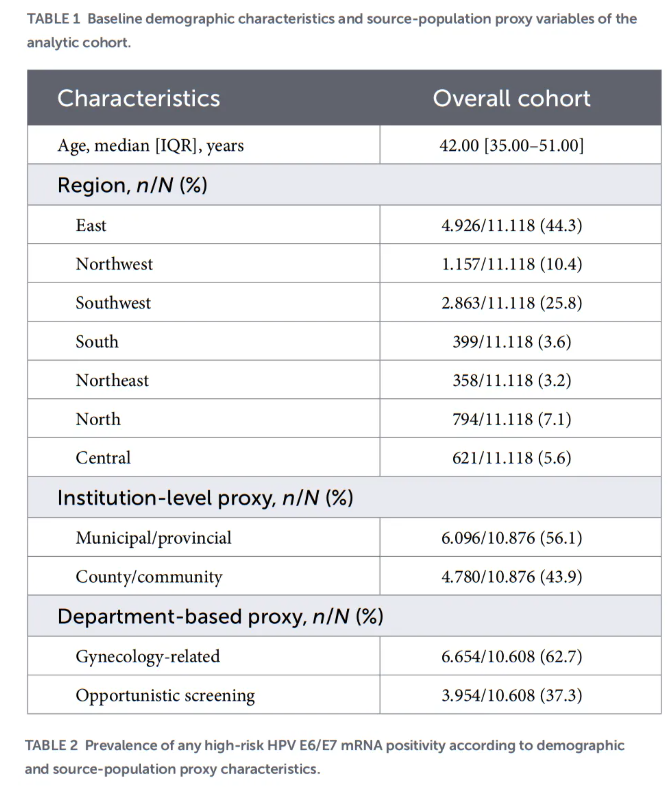Screen dimensions: 669x787
Task: Click the Gynecology-related row label
Action: (148, 657)
